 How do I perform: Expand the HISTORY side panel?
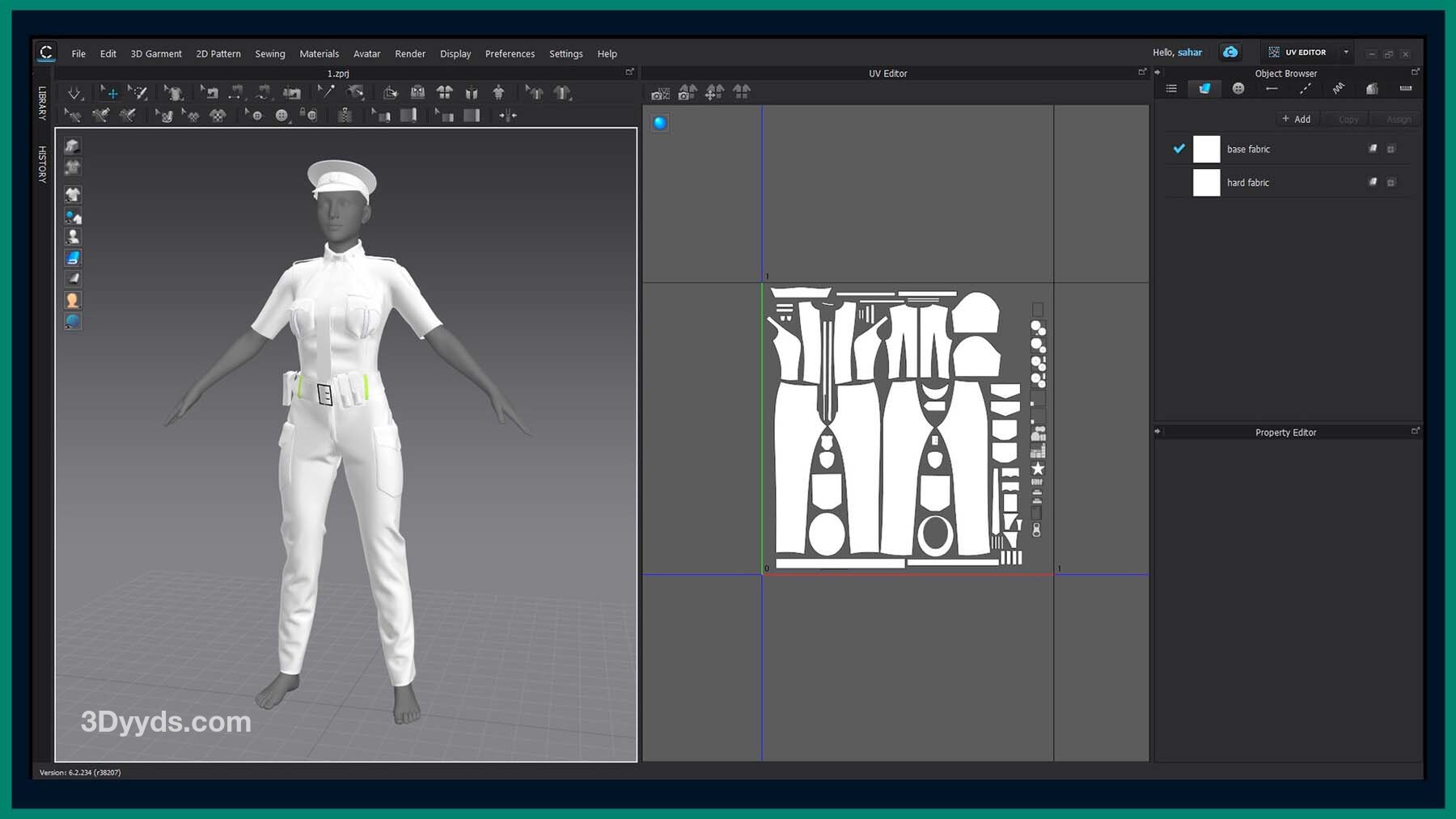coord(42,164)
